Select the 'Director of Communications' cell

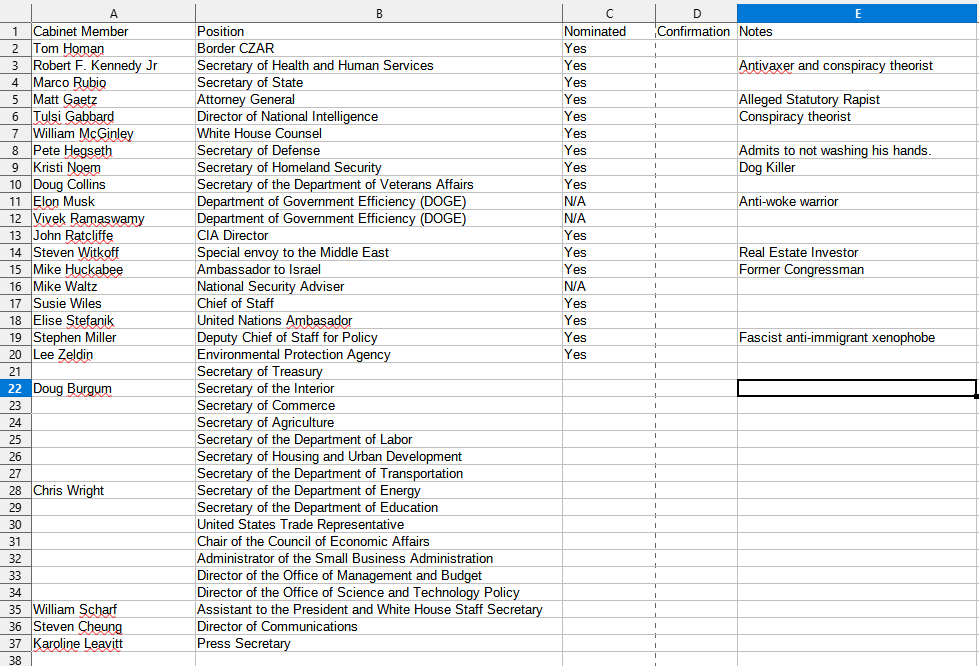(x=378, y=627)
